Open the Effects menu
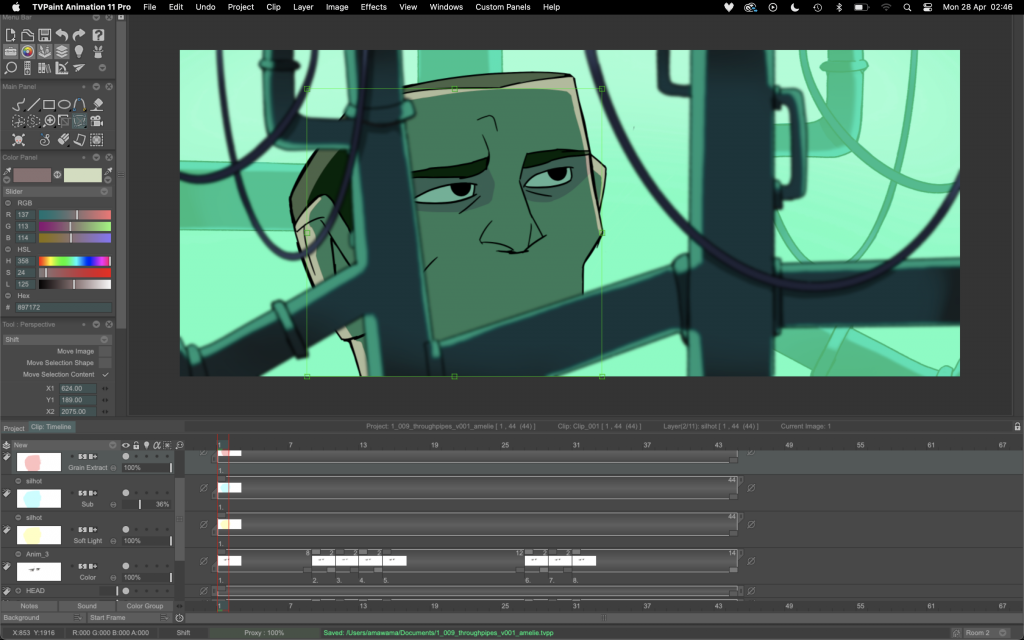Viewport: 1024px width, 640px height. coord(374,7)
